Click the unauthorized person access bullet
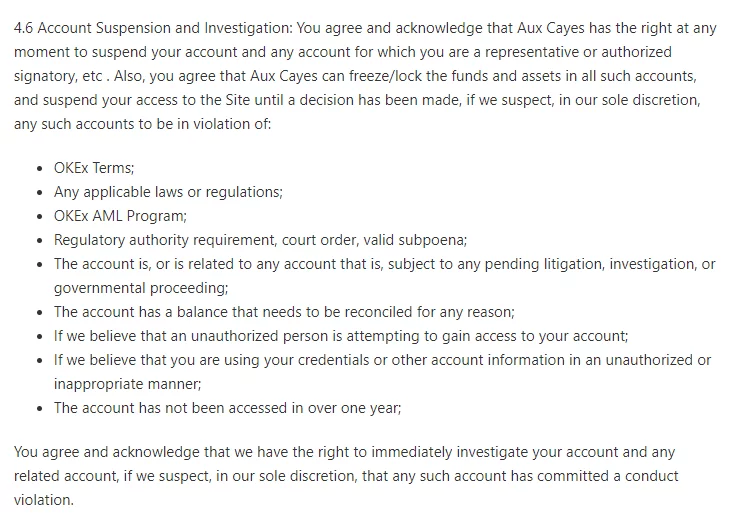Image resolution: width=741 pixels, height=514 pixels. [340, 336]
